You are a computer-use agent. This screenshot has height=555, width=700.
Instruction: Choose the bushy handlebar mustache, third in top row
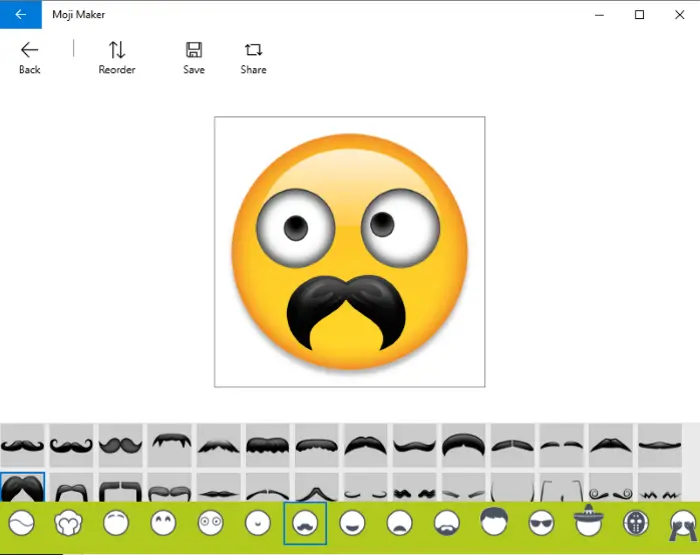[121, 445]
